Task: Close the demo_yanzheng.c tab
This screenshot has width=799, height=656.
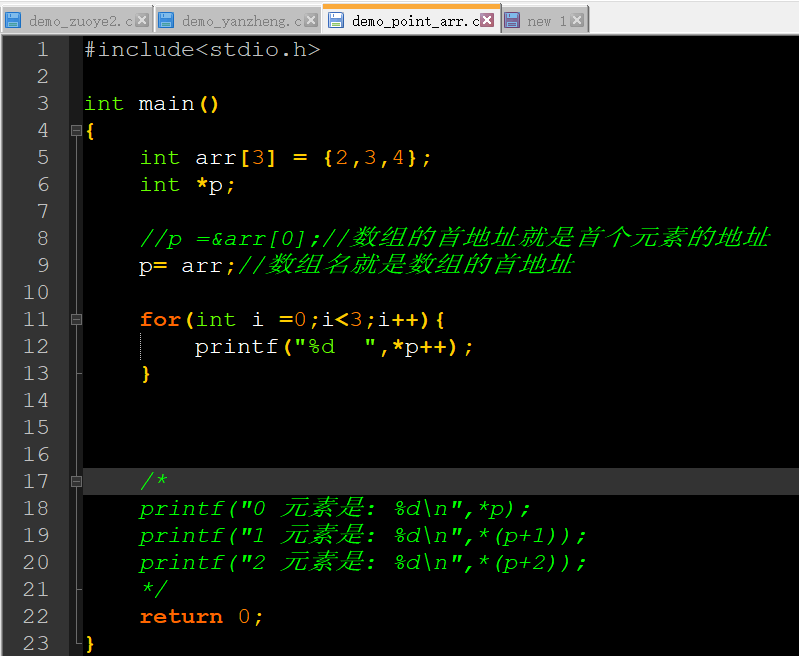Action: pos(311,20)
